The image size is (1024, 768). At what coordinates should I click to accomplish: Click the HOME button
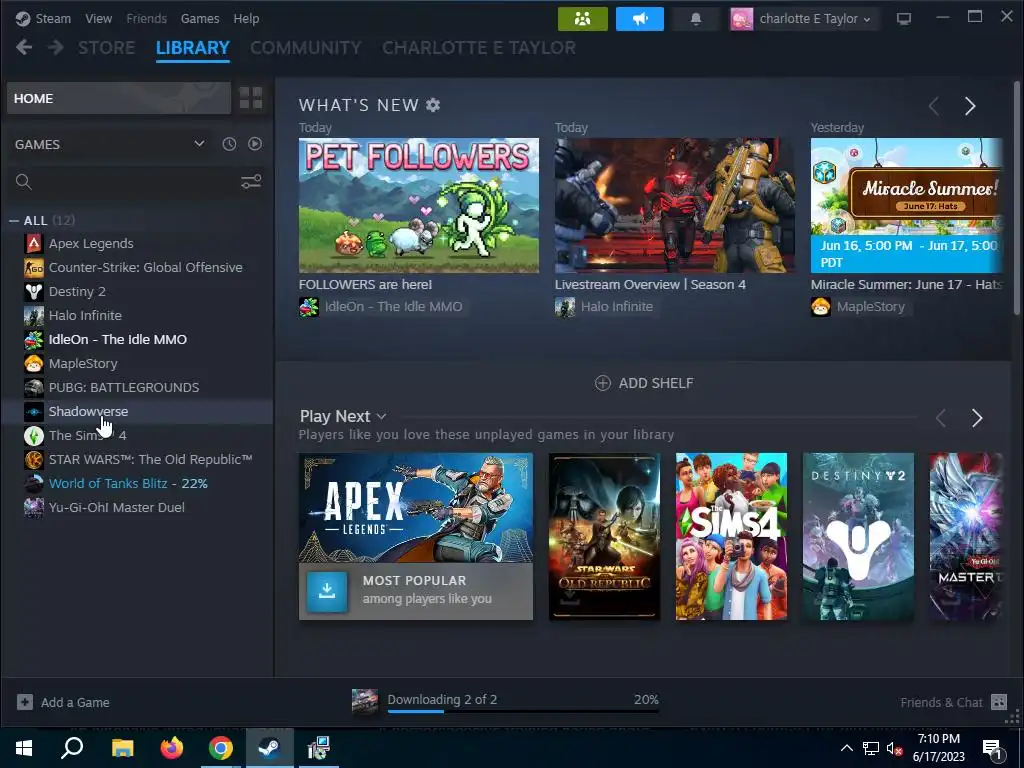coord(118,98)
